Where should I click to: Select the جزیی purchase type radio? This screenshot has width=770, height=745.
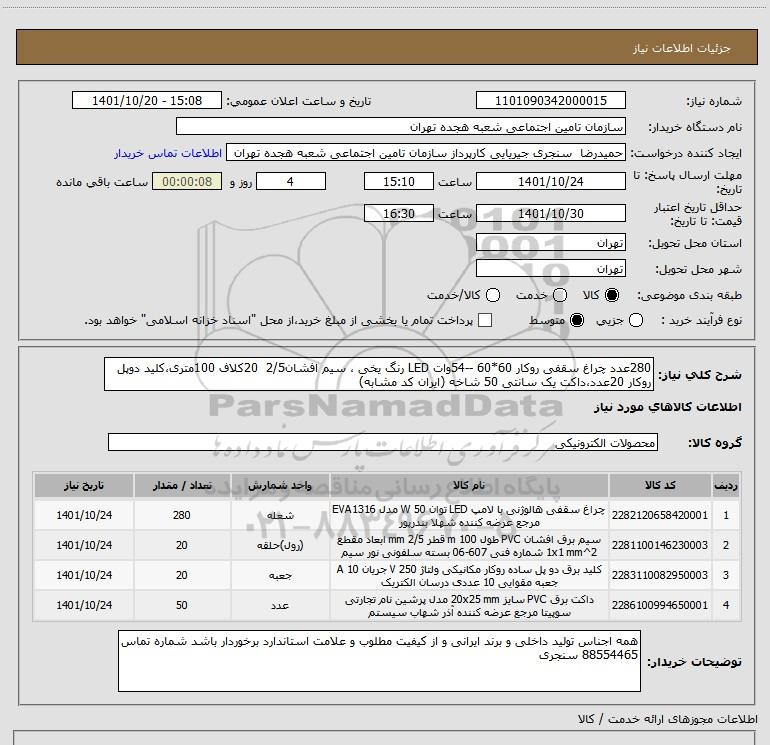tap(636, 320)
